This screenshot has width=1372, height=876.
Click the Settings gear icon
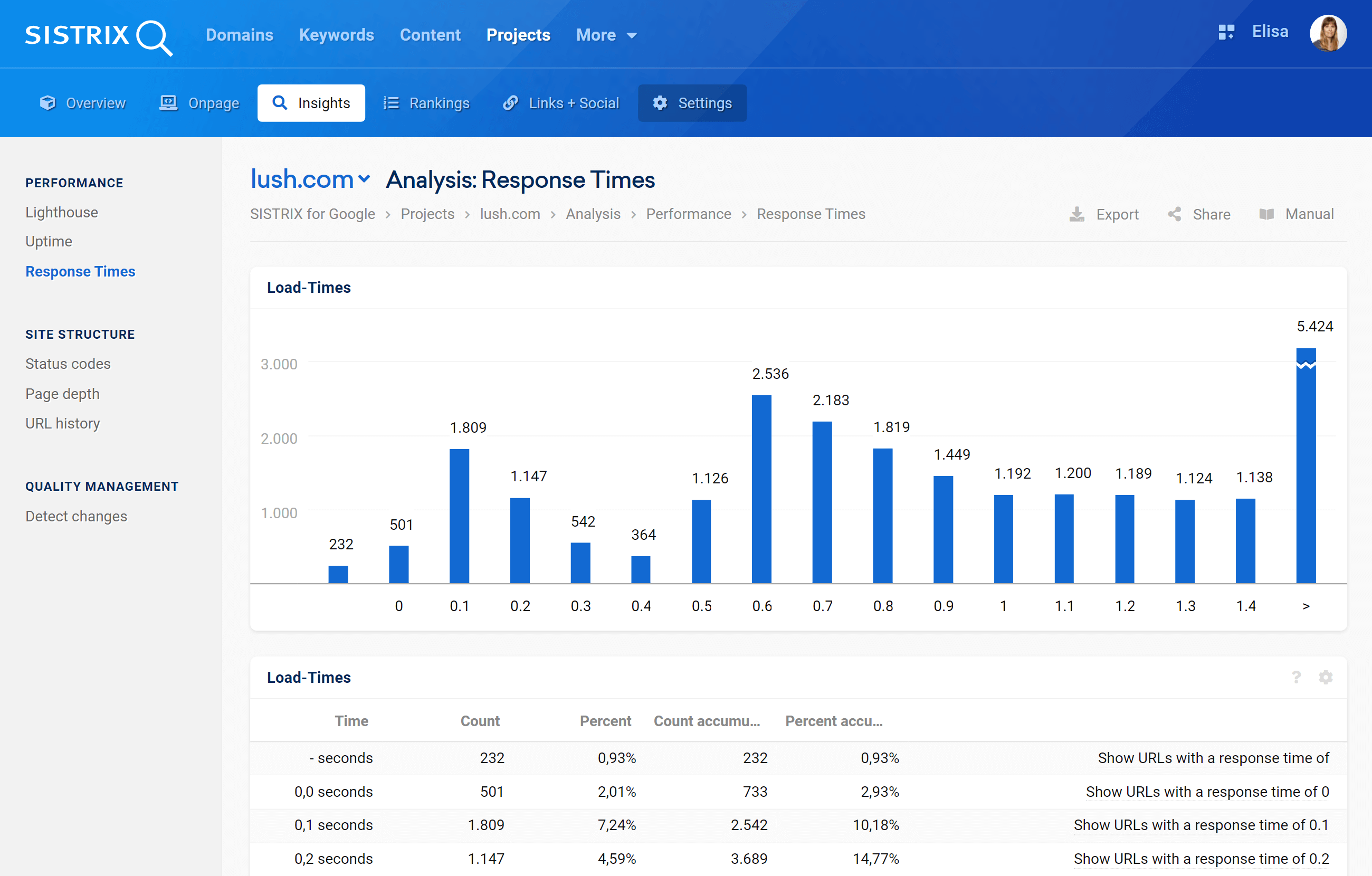point(660,102)
